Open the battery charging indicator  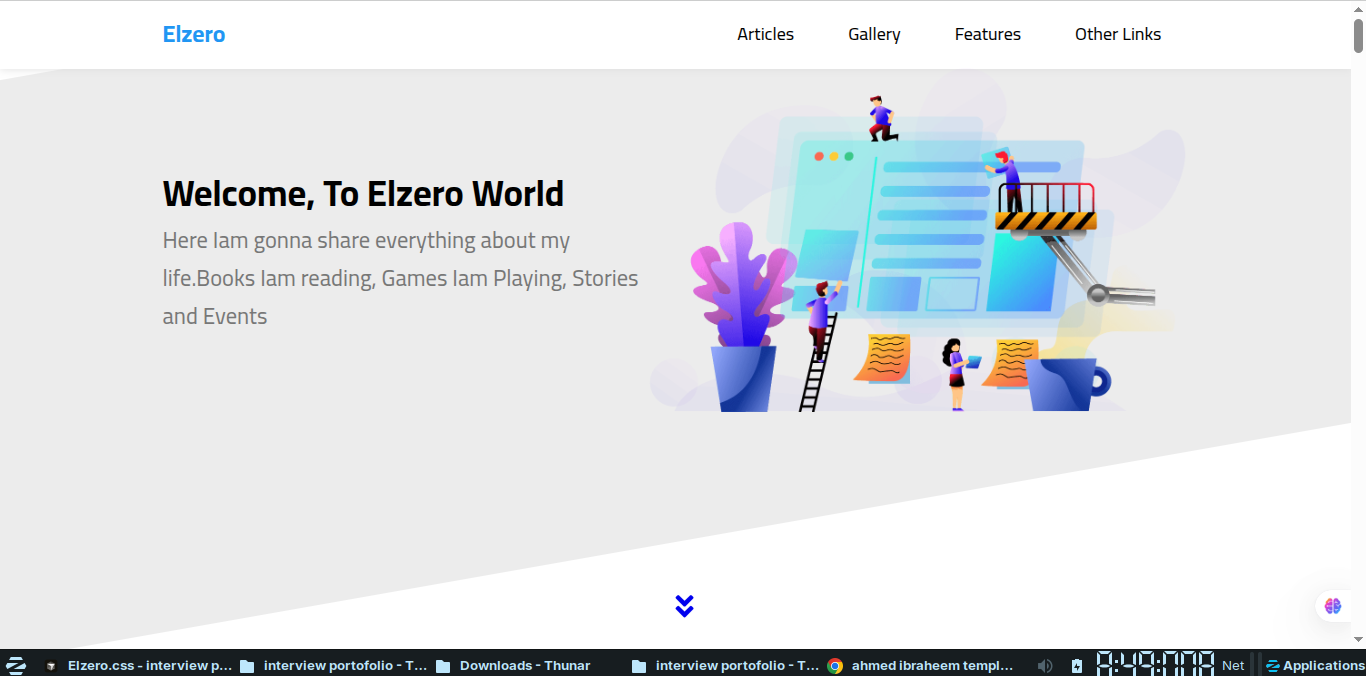(1077, 665)
